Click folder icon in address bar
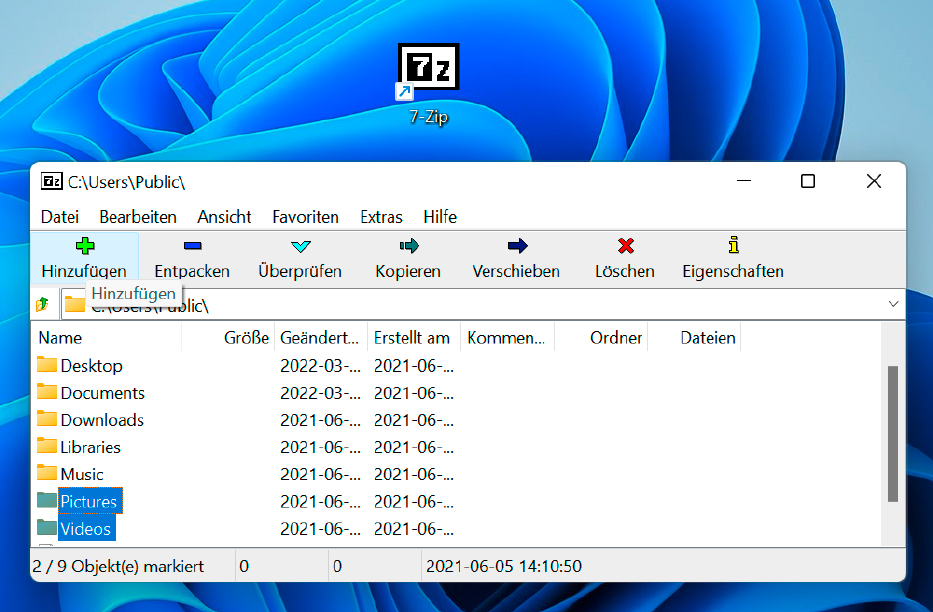This screenshot has width=933, height=612. pos(75,305)
